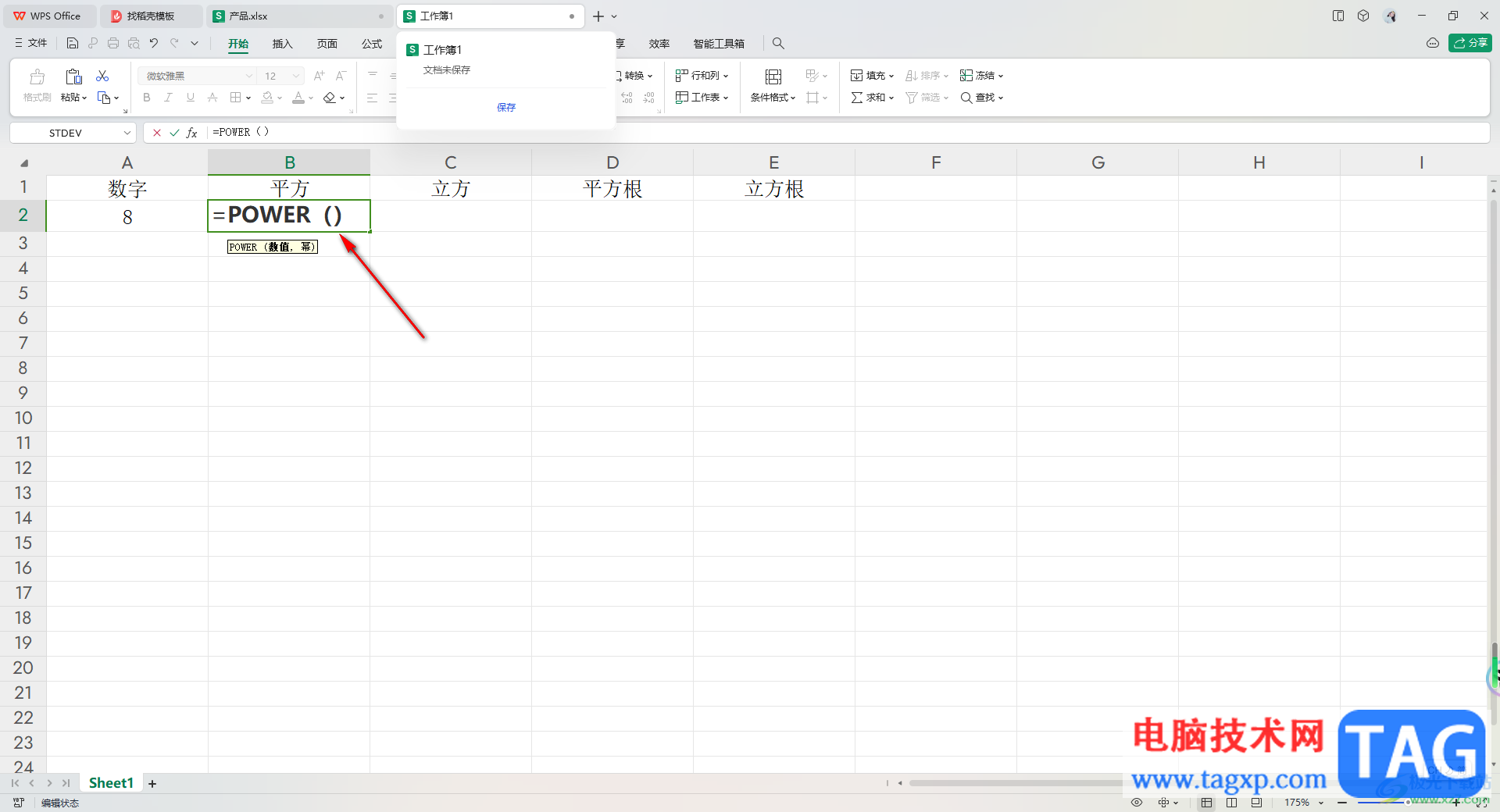This screenshot has height=812, width=1500.
Task: Open the File menu
Action: (31, 43)
